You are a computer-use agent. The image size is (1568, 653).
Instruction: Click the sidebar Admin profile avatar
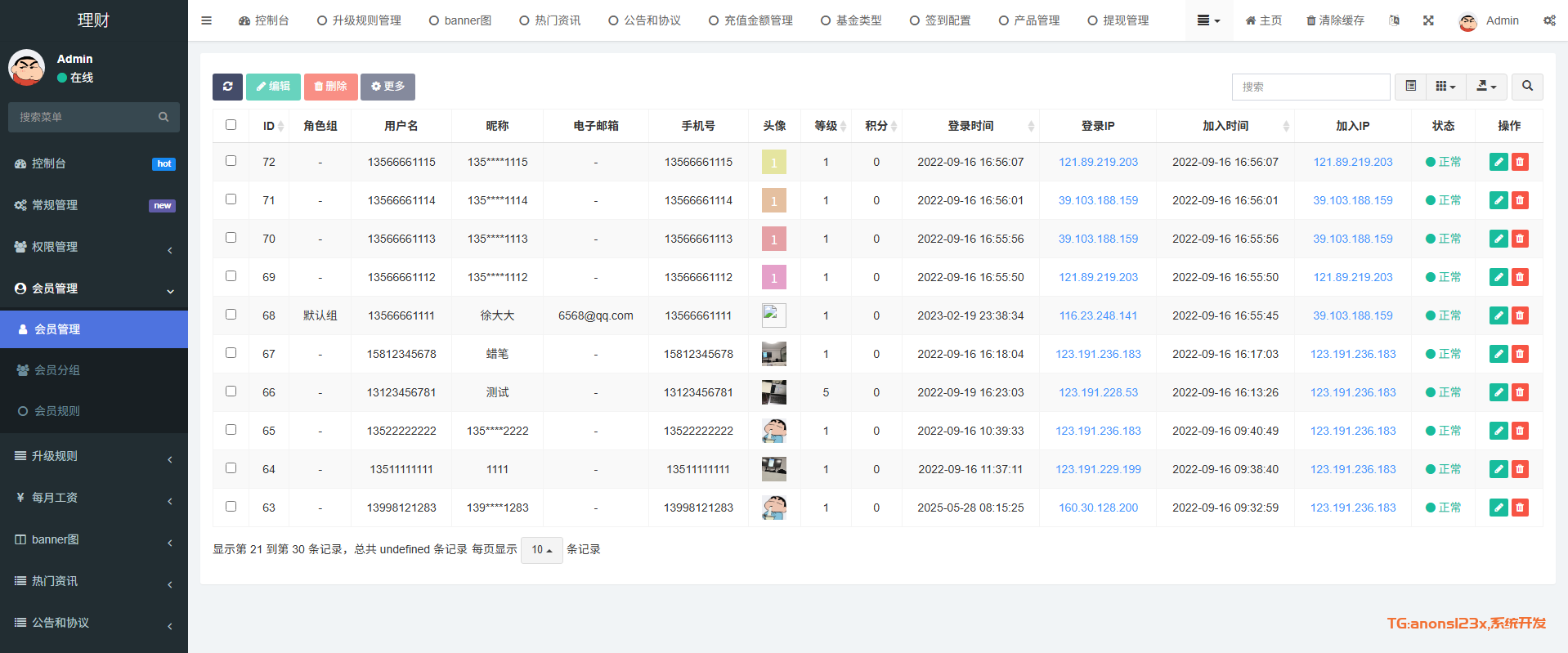tap(27, 68)
